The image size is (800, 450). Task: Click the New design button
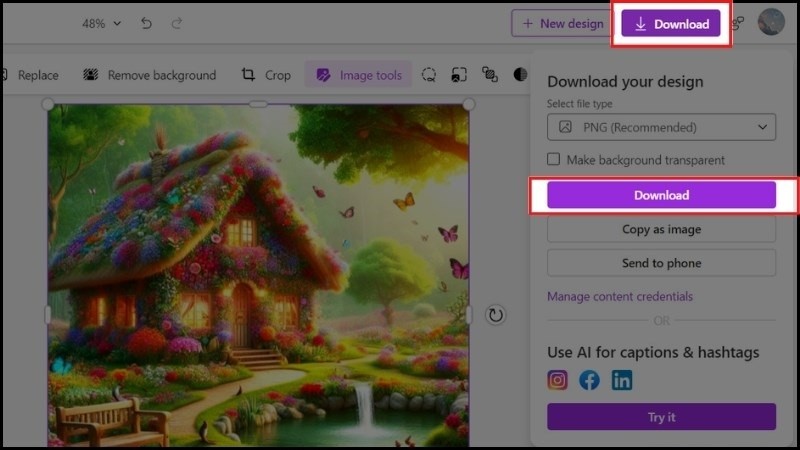(x=558, y=24)
